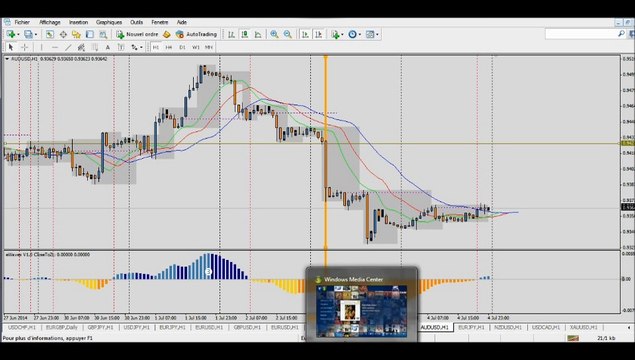Screen dimensions: 635x360
Task: Open the Insertion menu
Action: click(78, 22)
